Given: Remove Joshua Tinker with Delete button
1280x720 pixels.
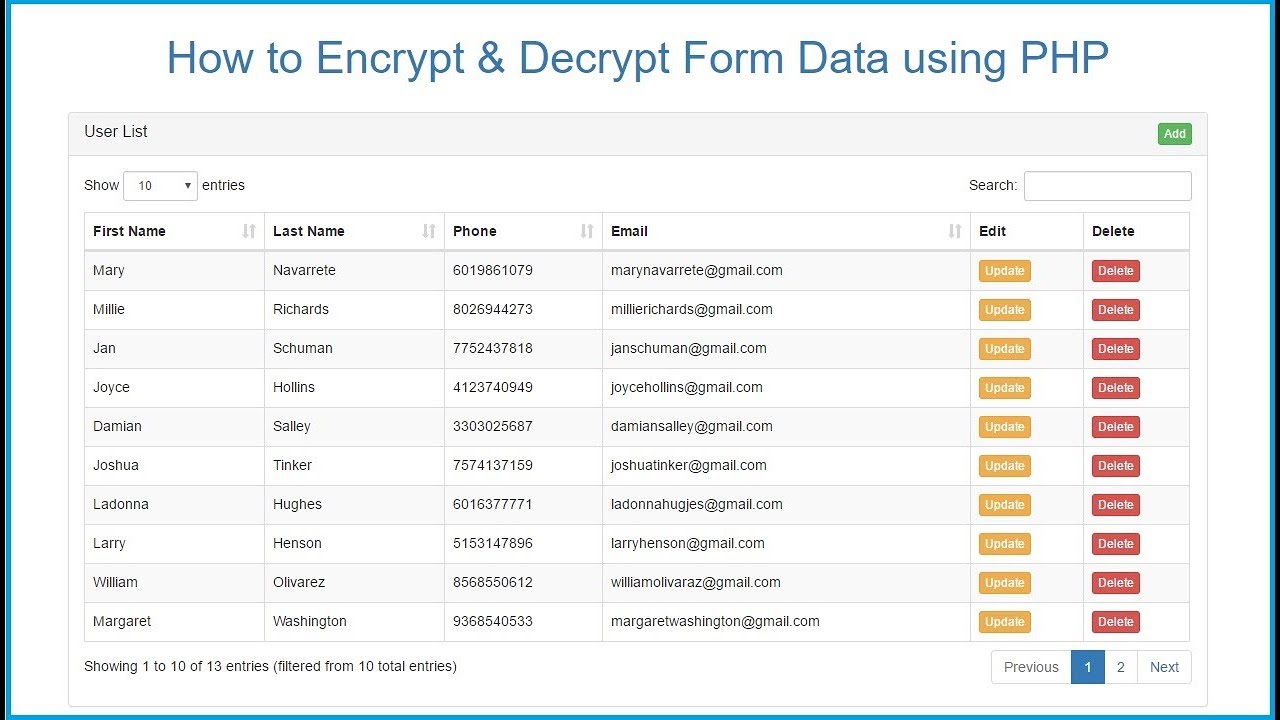Looking at the screenshot, I should [x=1115, y=466].
